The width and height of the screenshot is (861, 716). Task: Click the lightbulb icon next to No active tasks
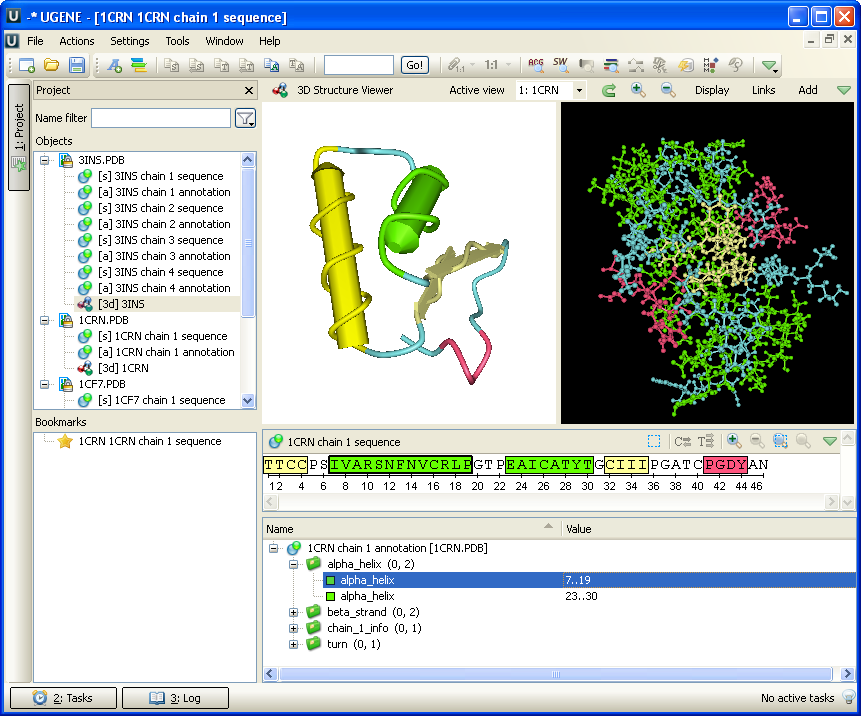[849, 698]
